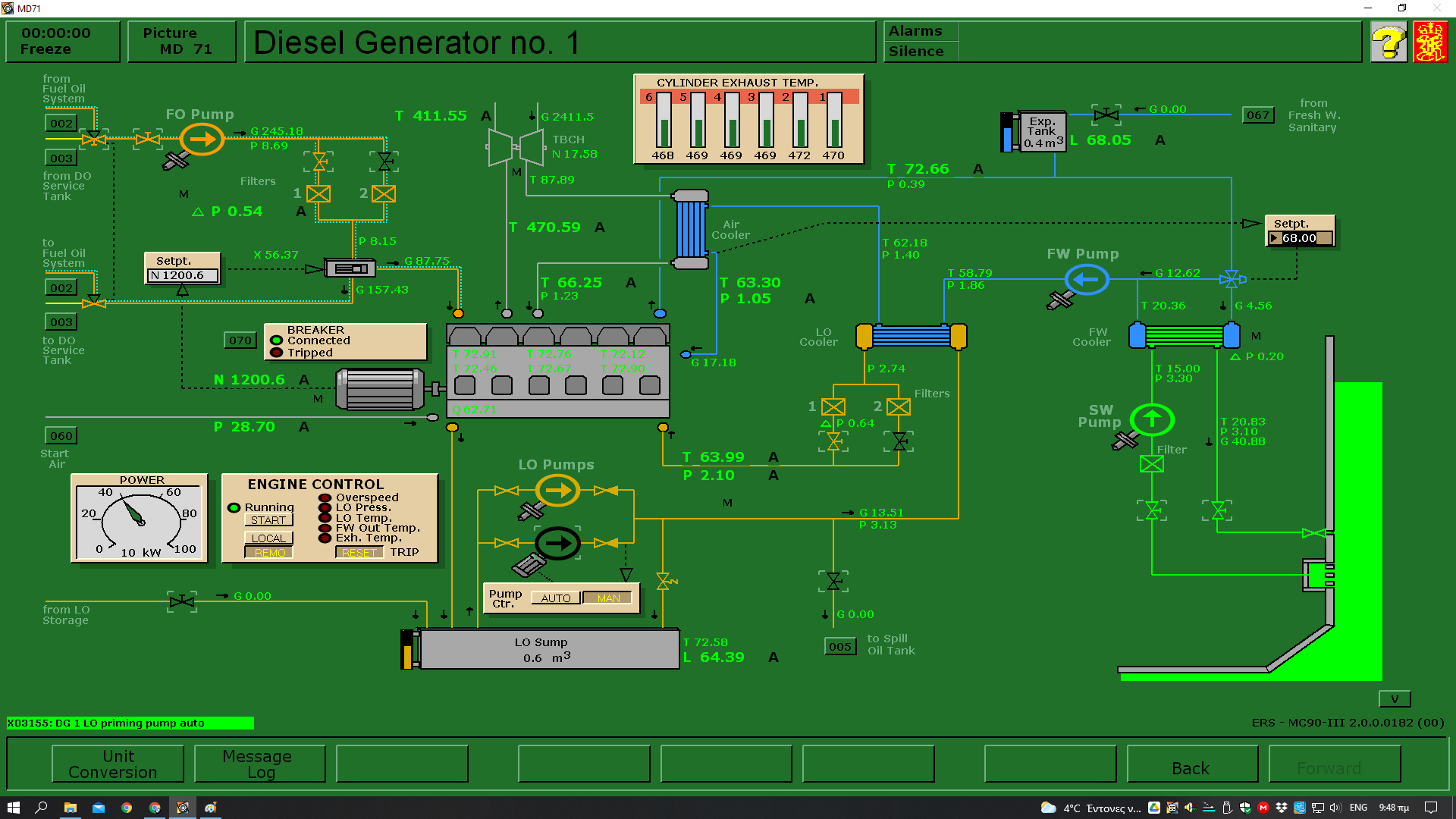This screenshot has height=819, width=1456.
Task: Open the Unit Conversion menu
Action: click(118, 764)
